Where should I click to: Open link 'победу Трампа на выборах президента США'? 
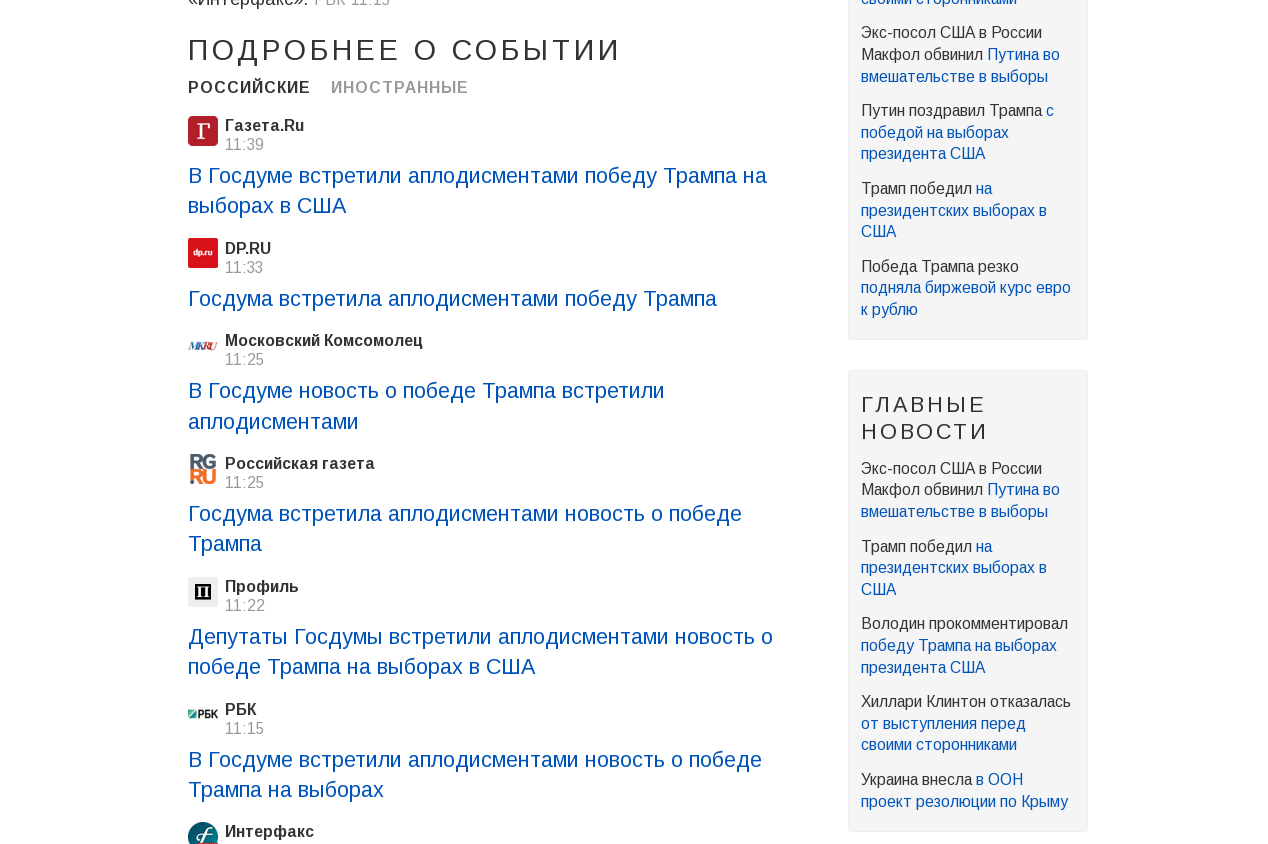tap(959, 657)
